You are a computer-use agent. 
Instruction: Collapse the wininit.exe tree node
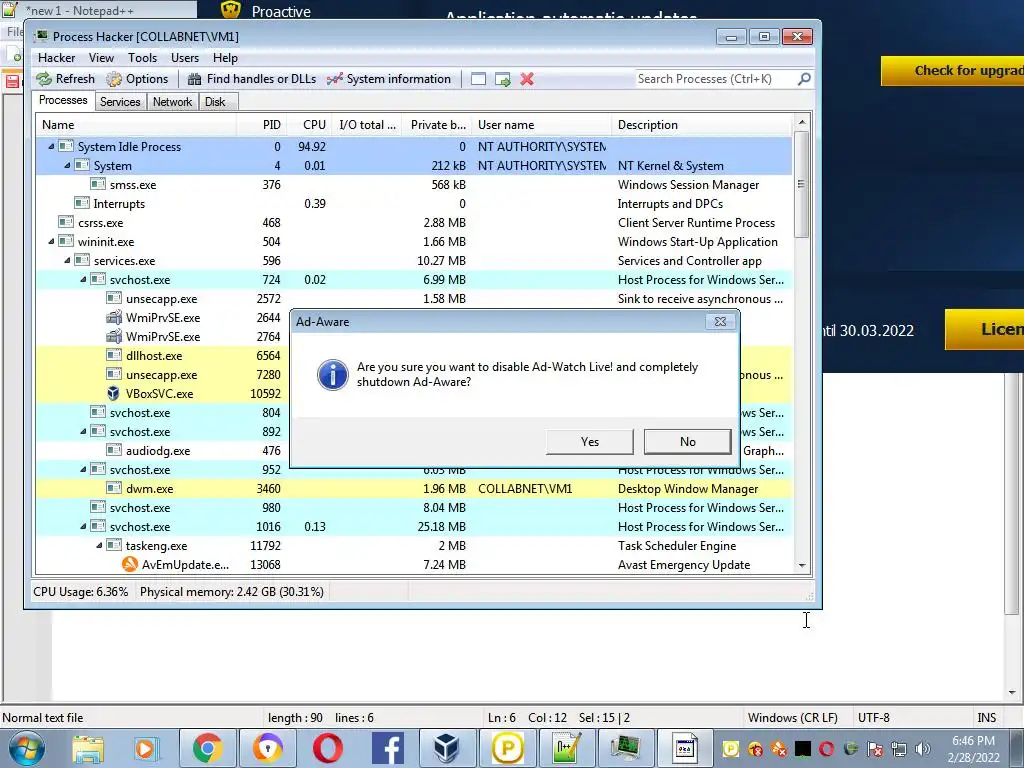pos(52,242)
